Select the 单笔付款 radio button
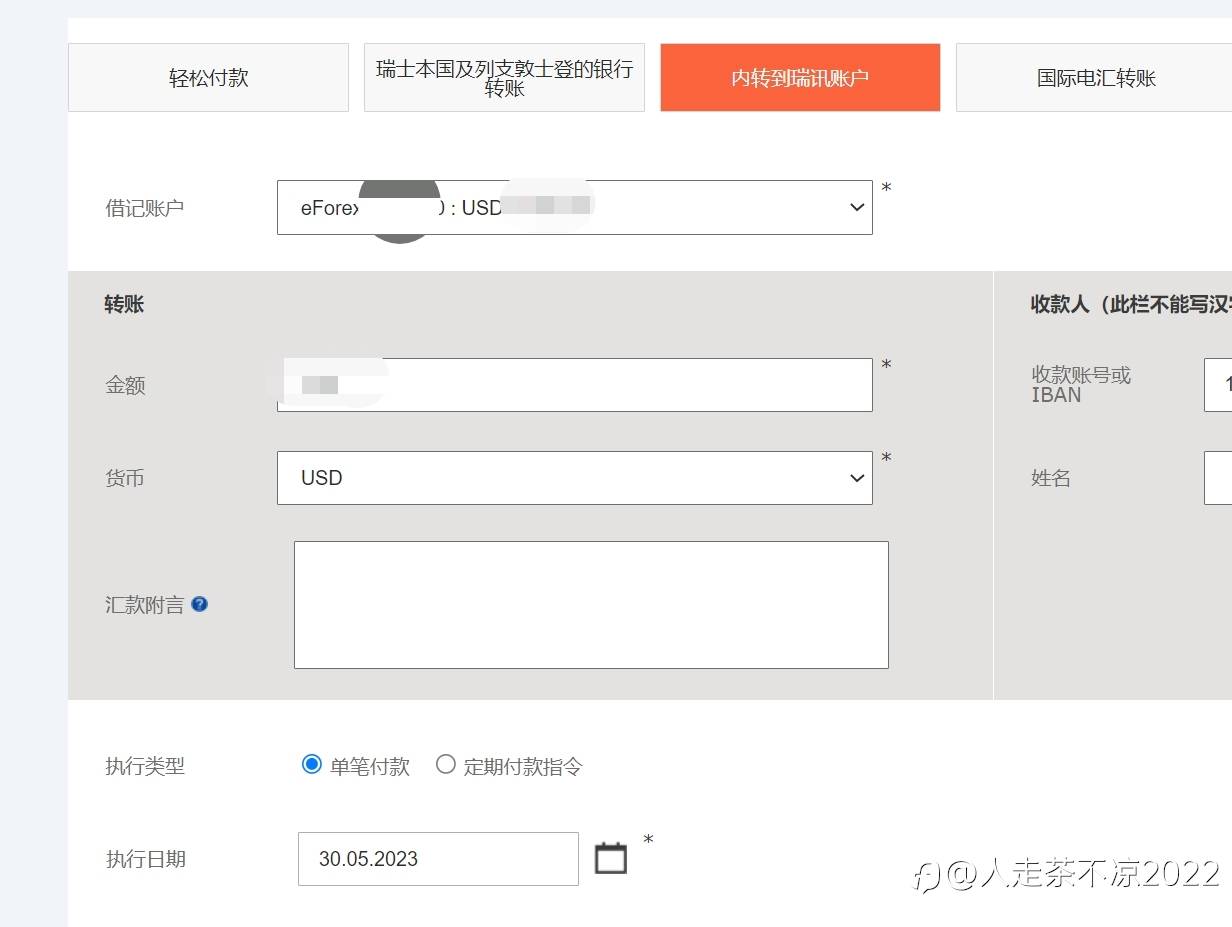This screenshot has height=927, width=1232. 311,765
